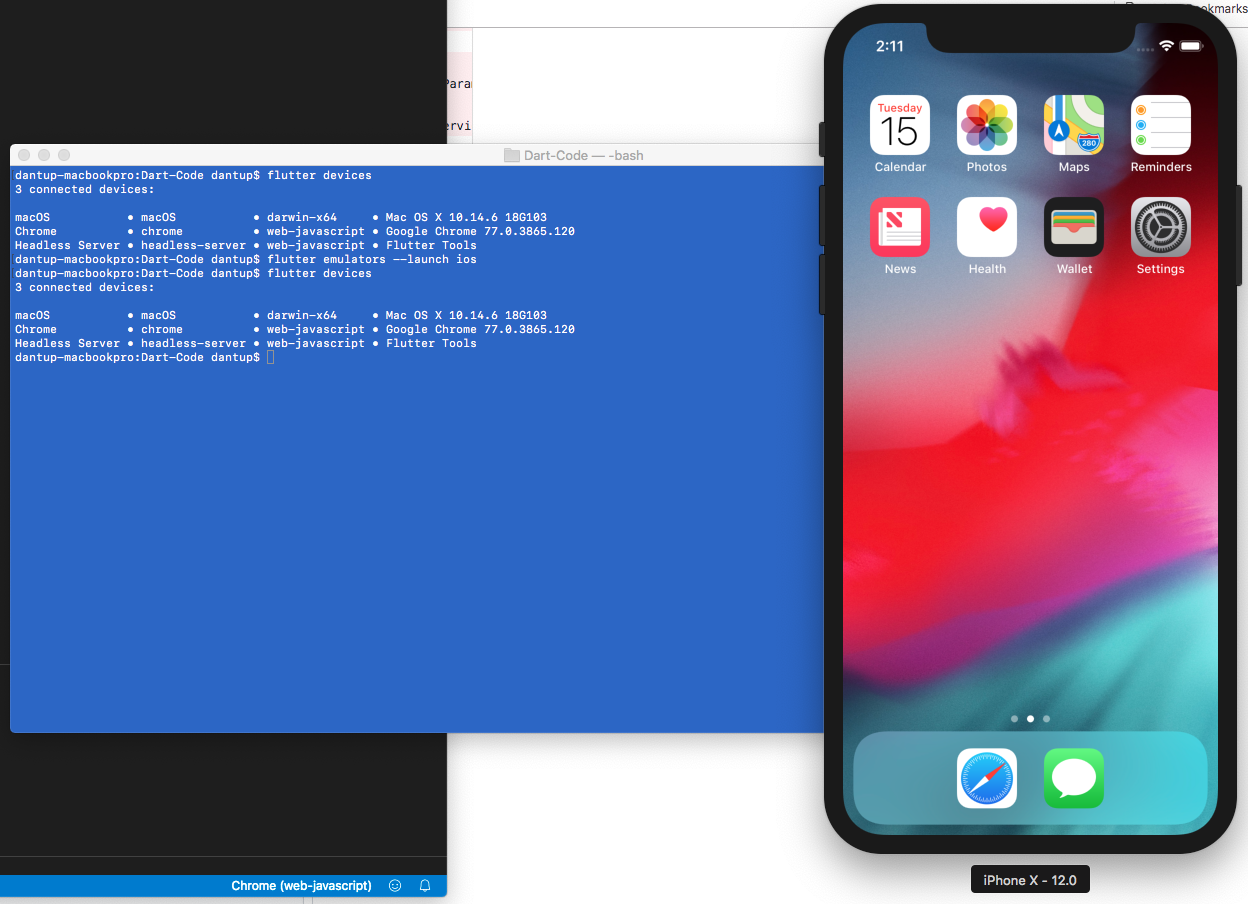
Task: Tap the Wi-Fi indicator on the iPhone status bar
Action: tap(1166, 47)
